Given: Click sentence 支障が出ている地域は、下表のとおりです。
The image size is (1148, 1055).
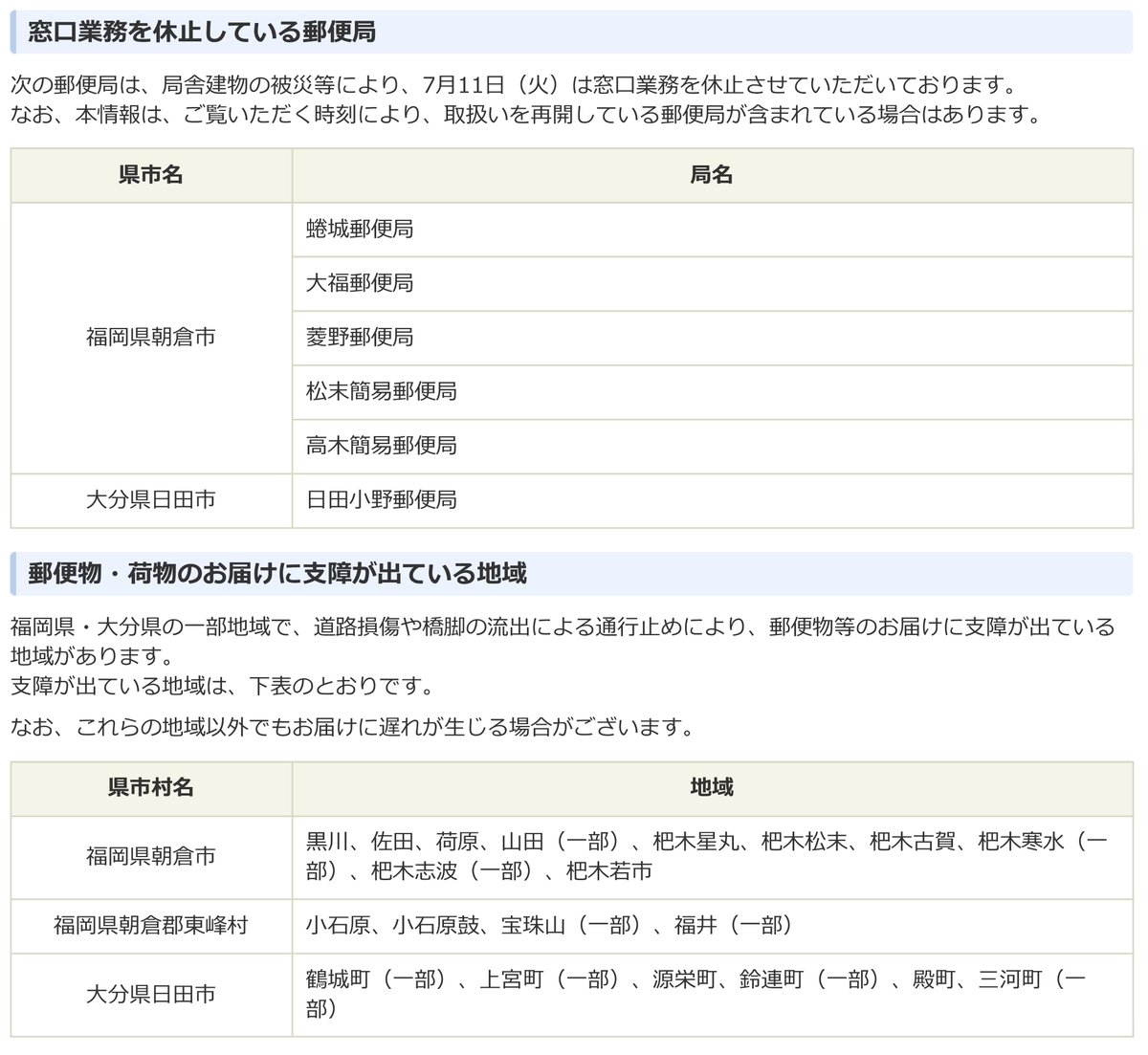Looking at the screenshot, I should pyautogui.click(x=223, y=687).
